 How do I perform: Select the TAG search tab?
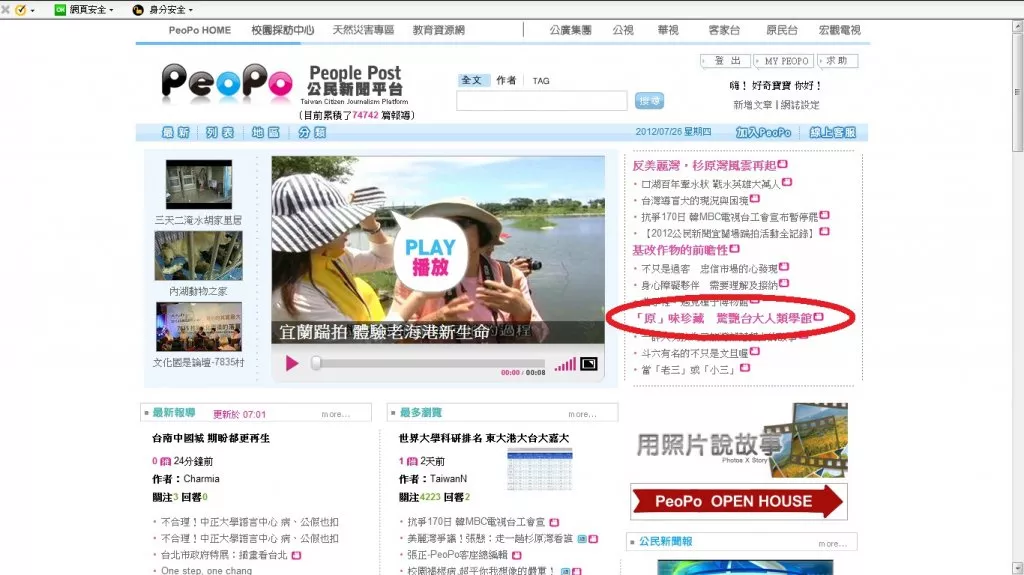click(541, 81)
